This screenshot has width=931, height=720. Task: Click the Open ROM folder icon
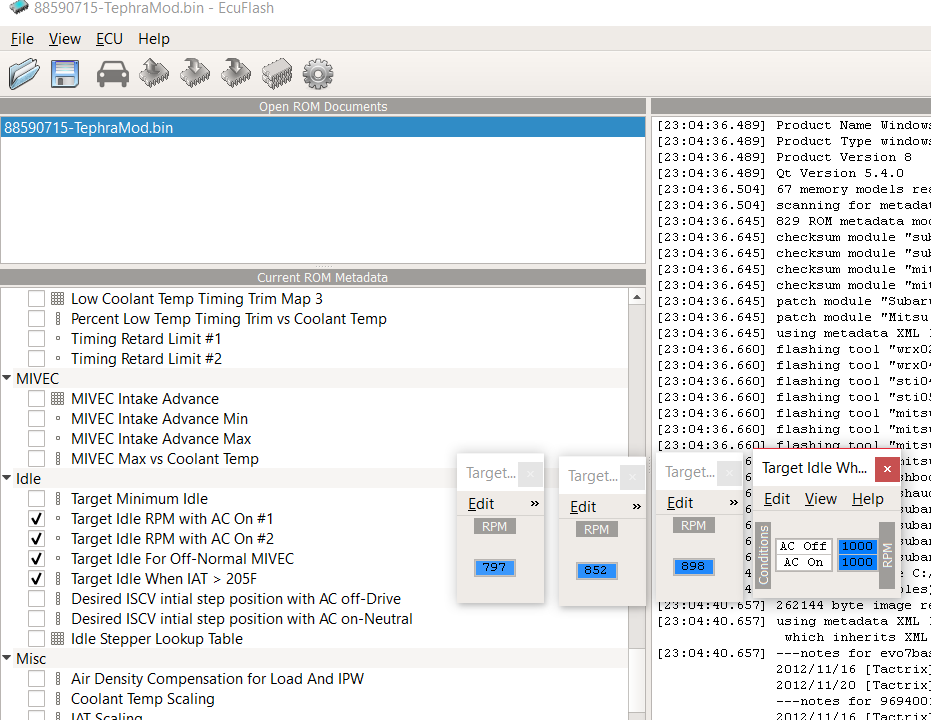[x=24, y=74]
